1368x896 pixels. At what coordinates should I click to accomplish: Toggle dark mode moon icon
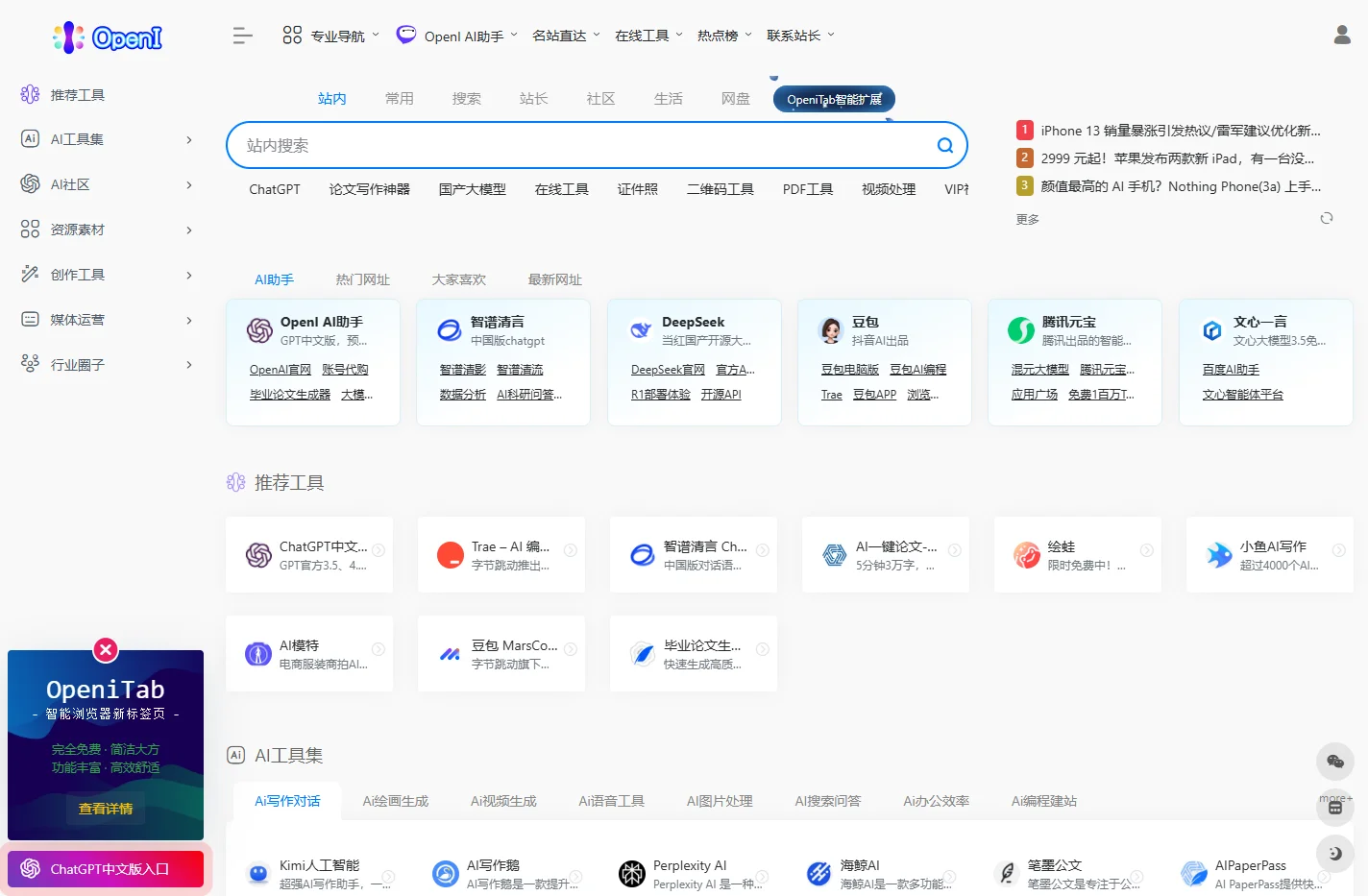pyautogui.click(x=1334, y=853)
